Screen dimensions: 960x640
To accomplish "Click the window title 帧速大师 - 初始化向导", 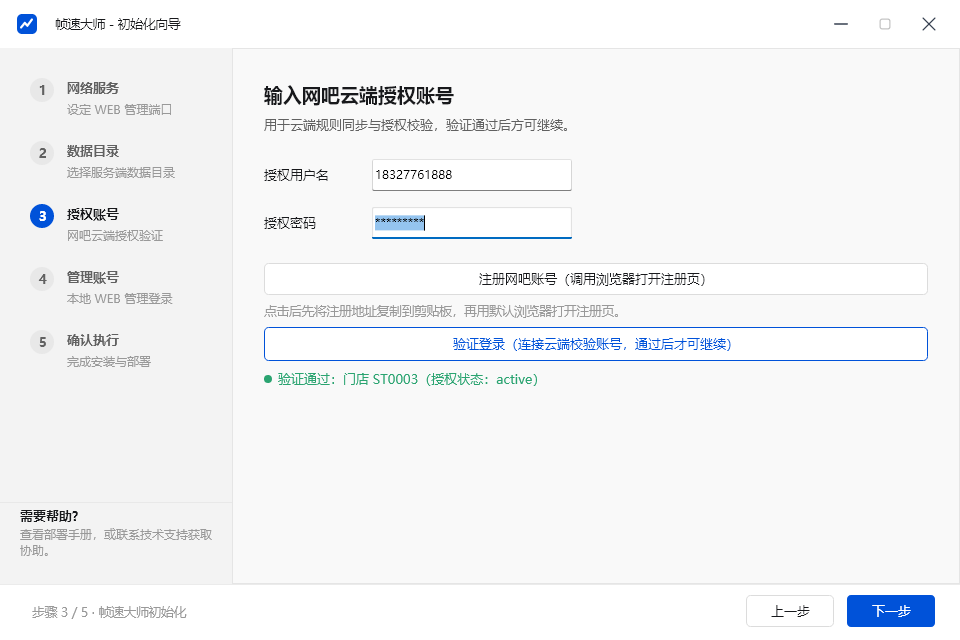I will pyautogui.click(x=118, y=24).
